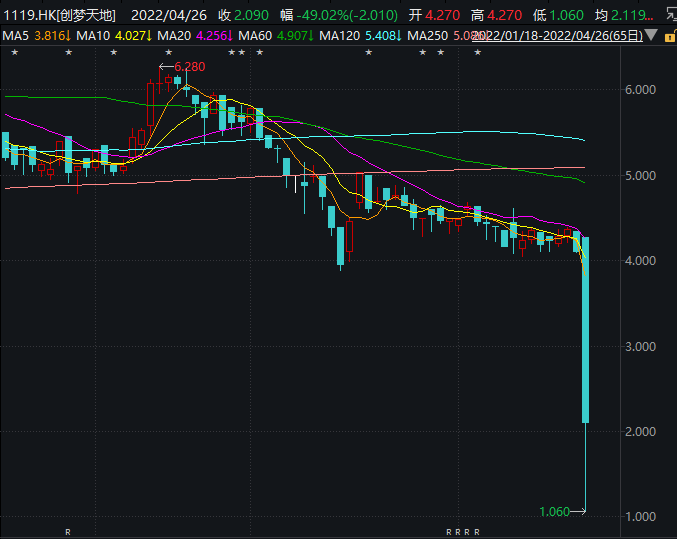Click the rightmost star event marker
The image size is (677, 539).
(478, 52)
